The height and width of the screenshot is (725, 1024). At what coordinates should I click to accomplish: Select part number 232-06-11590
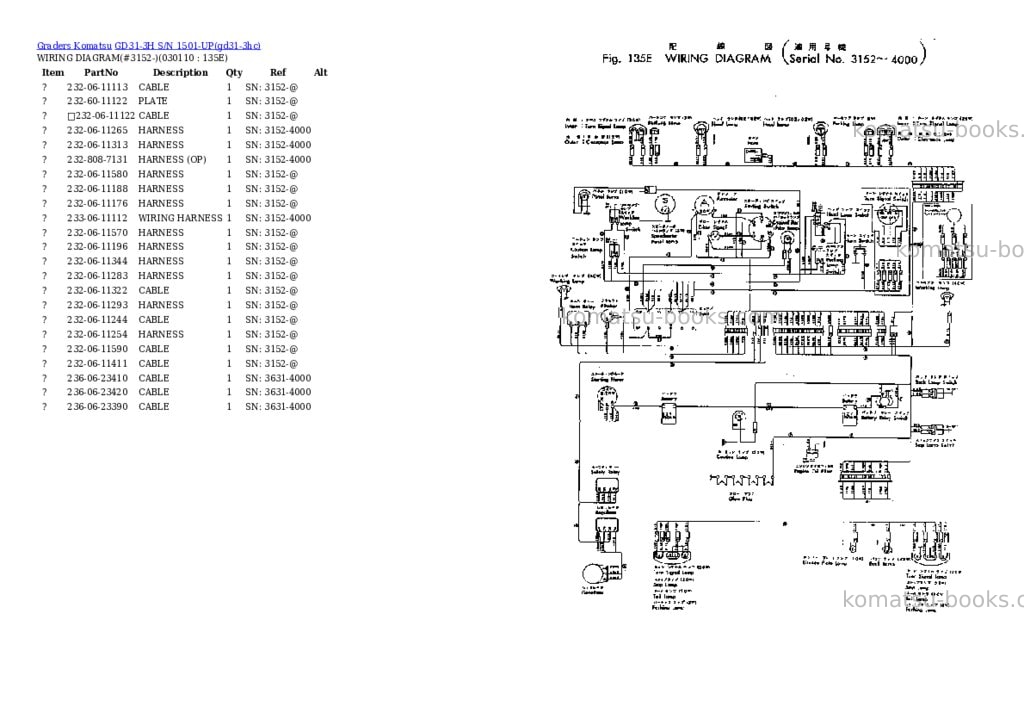[x=97, y=349]
